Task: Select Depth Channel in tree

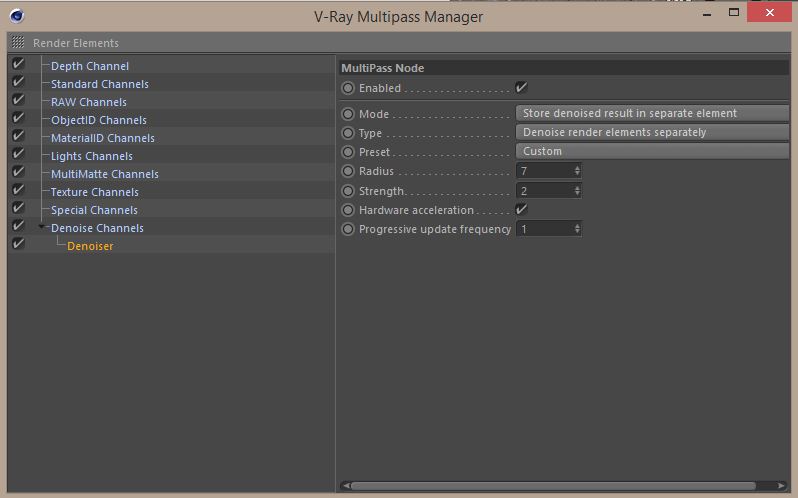Action: click(90, 66)
